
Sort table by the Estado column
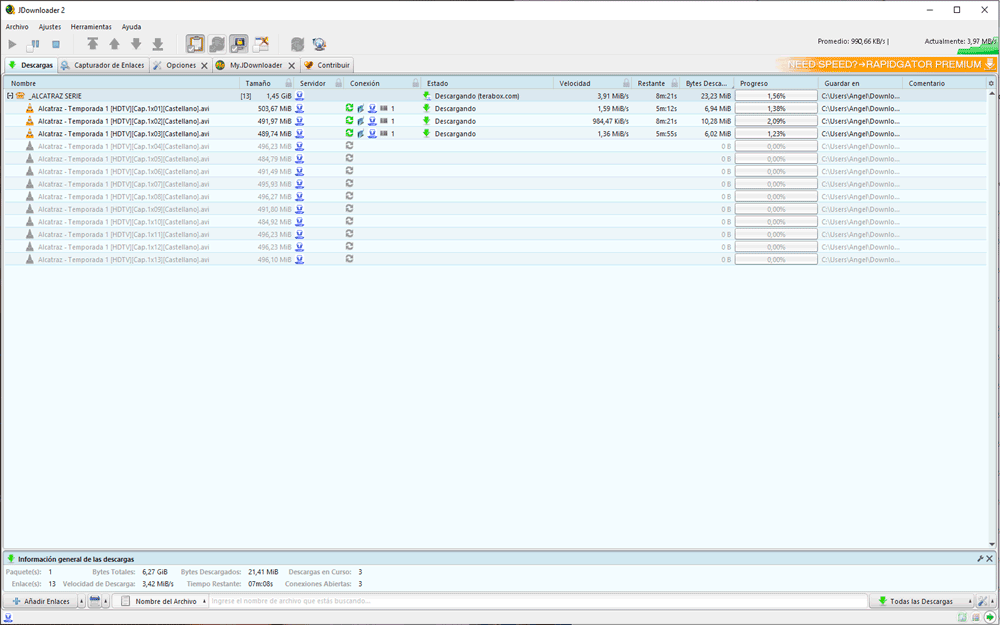487,84
